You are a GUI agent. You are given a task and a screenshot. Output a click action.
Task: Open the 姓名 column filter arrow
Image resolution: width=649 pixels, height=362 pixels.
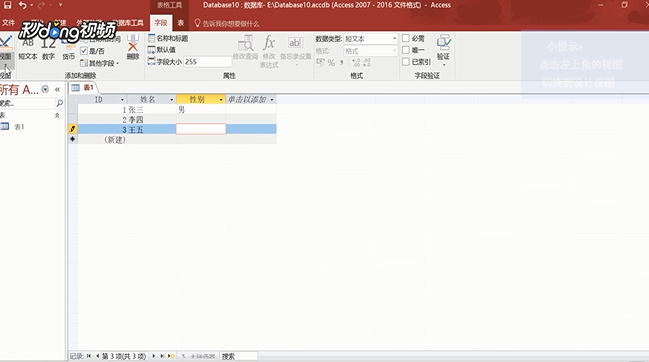click(x=171, y=100)
